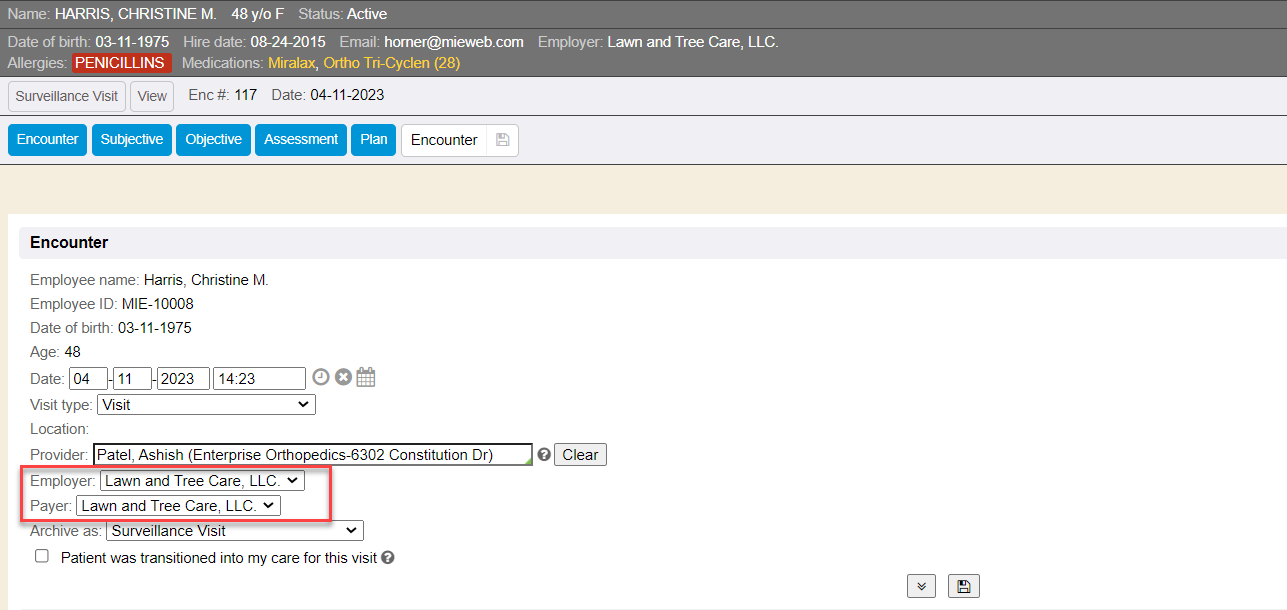Open the Visit type dropdown
This screenshot has width=1287, height=610.
(x=206, y=405)
